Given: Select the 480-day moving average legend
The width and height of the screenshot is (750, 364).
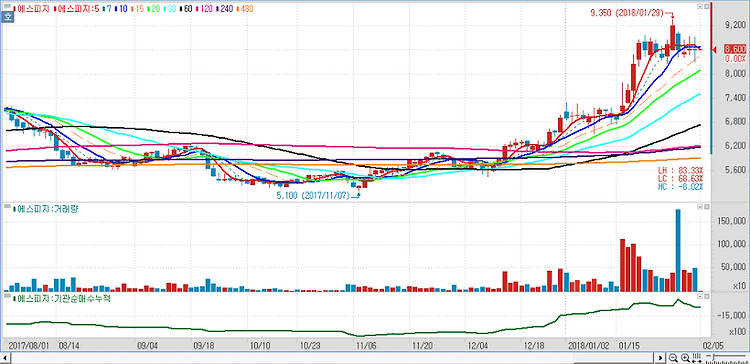Looking at the screenshot, I should (245, 9).
